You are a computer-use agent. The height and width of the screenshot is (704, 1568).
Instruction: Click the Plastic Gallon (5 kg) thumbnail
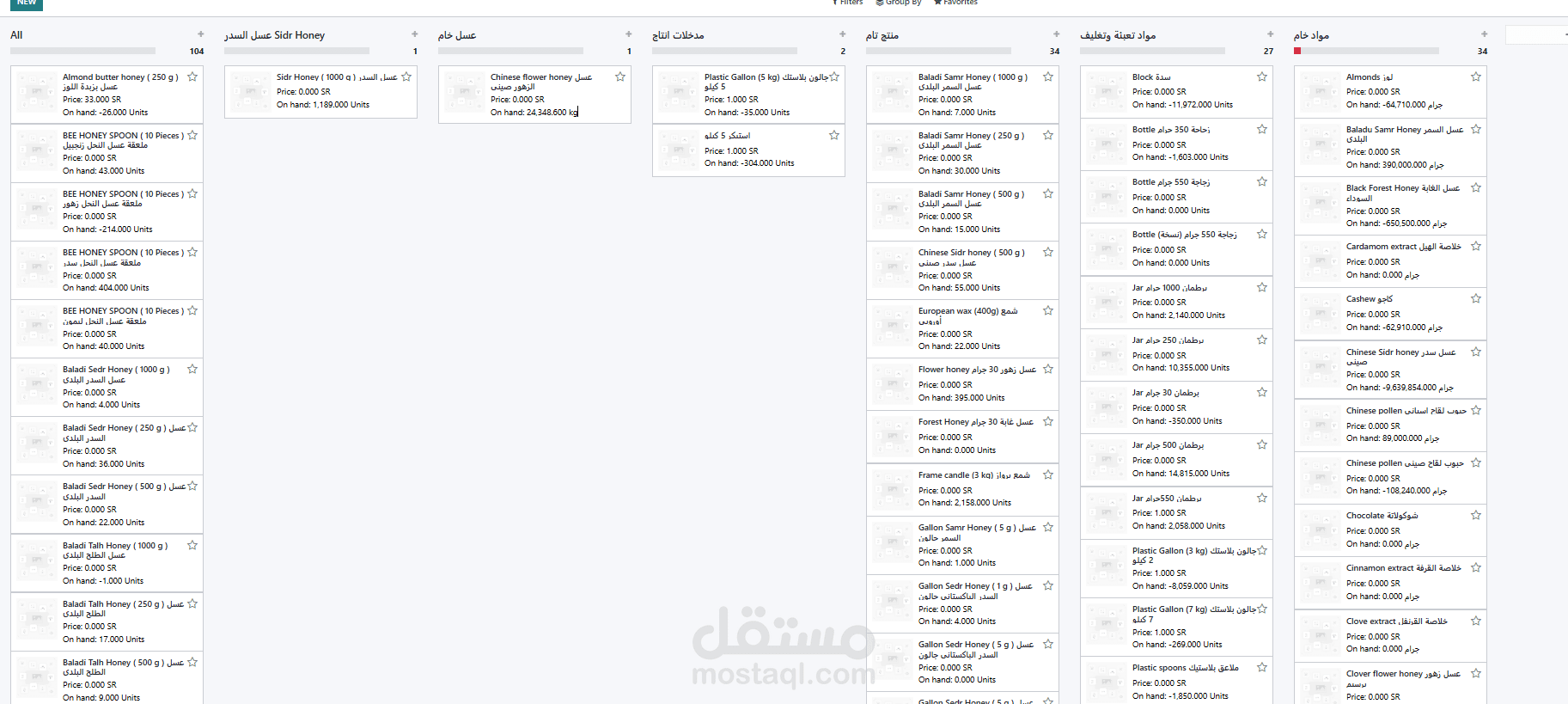point(679,93)
